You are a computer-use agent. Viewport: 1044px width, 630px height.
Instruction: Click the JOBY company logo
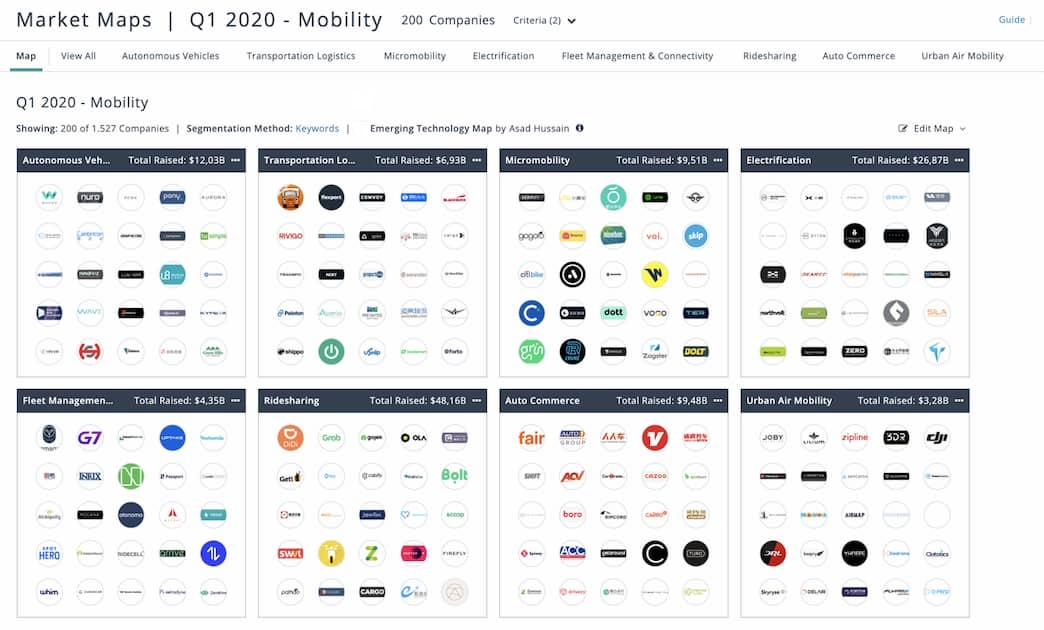[x=772, y=438]
